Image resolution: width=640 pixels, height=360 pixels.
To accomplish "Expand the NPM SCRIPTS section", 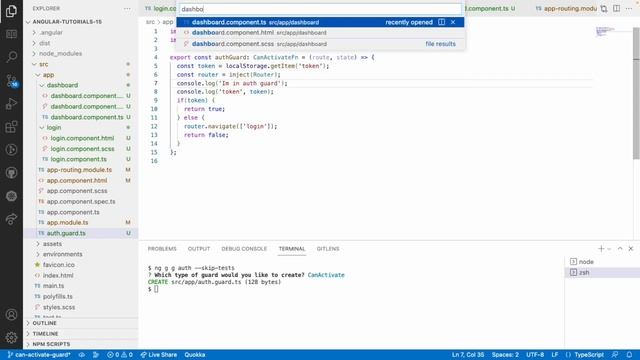I will pyautogui.click(x=82, y=344).
